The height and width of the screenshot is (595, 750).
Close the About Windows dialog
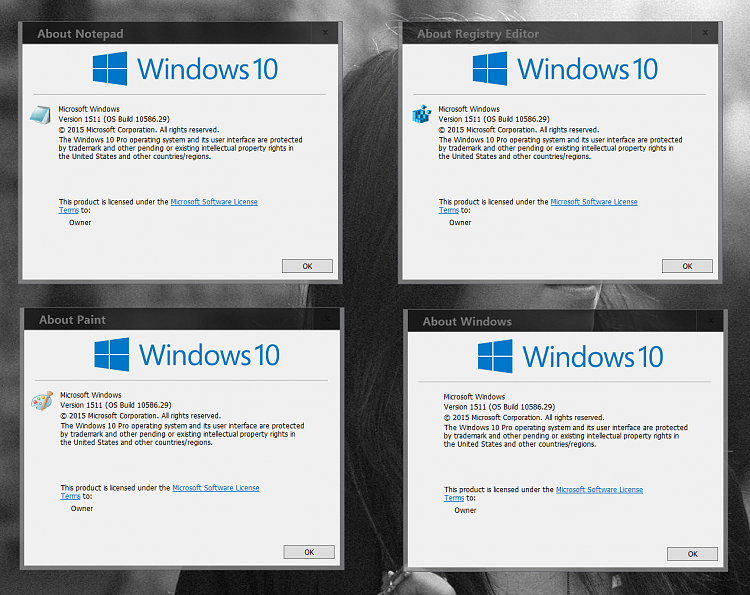pos(711,320)
